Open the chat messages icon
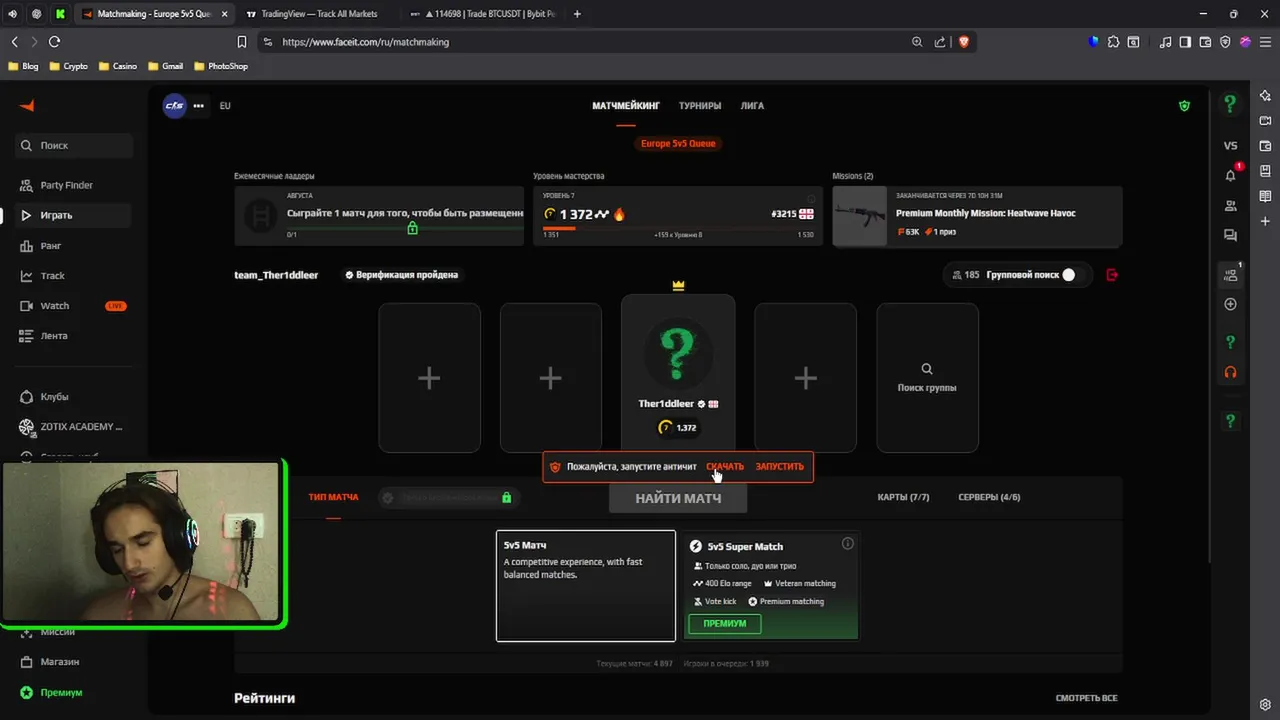 1231,236
